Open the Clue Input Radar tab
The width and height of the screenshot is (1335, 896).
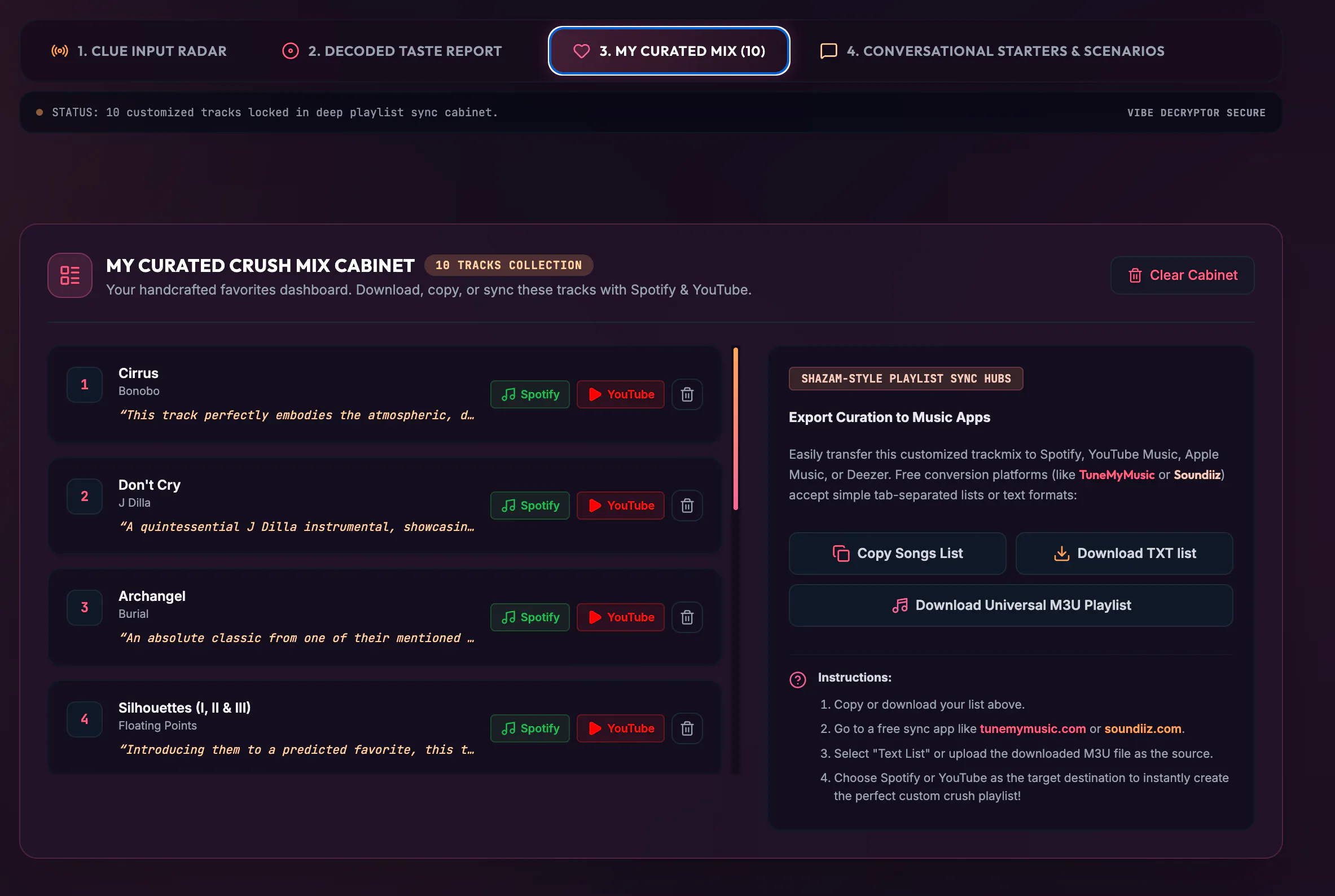[x=139, y=51]
